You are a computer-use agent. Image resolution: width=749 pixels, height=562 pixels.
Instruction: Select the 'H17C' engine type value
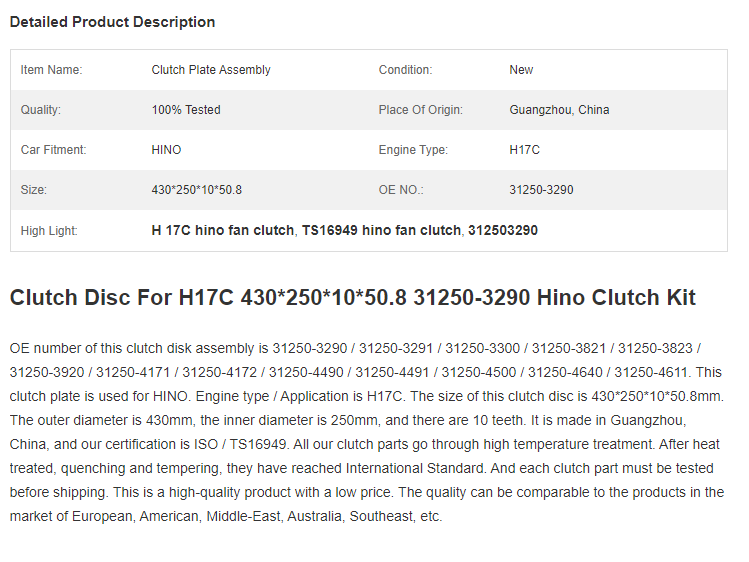pos(524,150)
